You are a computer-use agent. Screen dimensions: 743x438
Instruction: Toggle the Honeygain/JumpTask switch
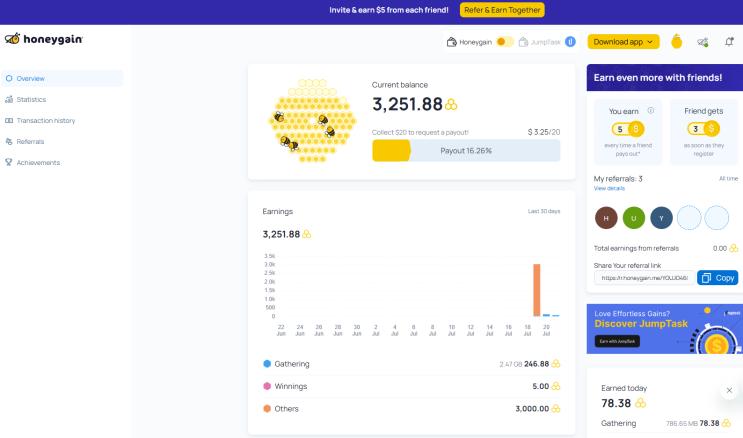pos(505,42)
